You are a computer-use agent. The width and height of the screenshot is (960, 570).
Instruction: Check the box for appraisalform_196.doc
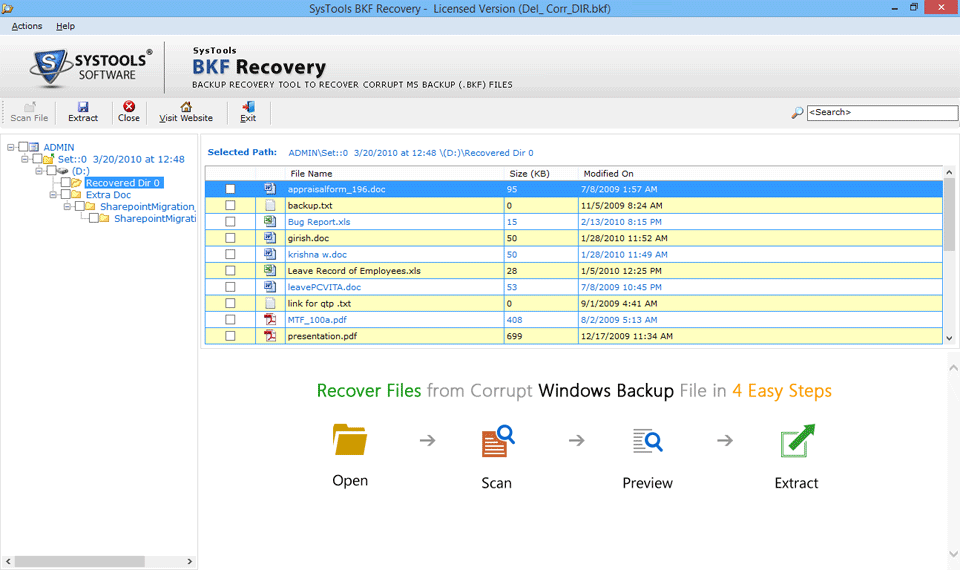230,189
